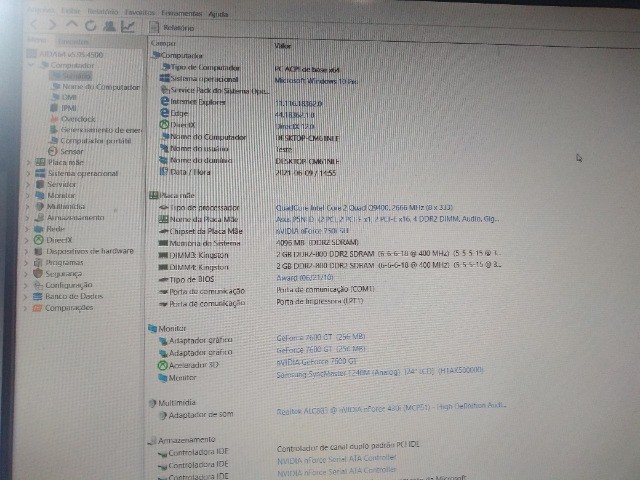Open the Favoritos menu in menu bar
The image size is (640, 480).
click(140, 13)
